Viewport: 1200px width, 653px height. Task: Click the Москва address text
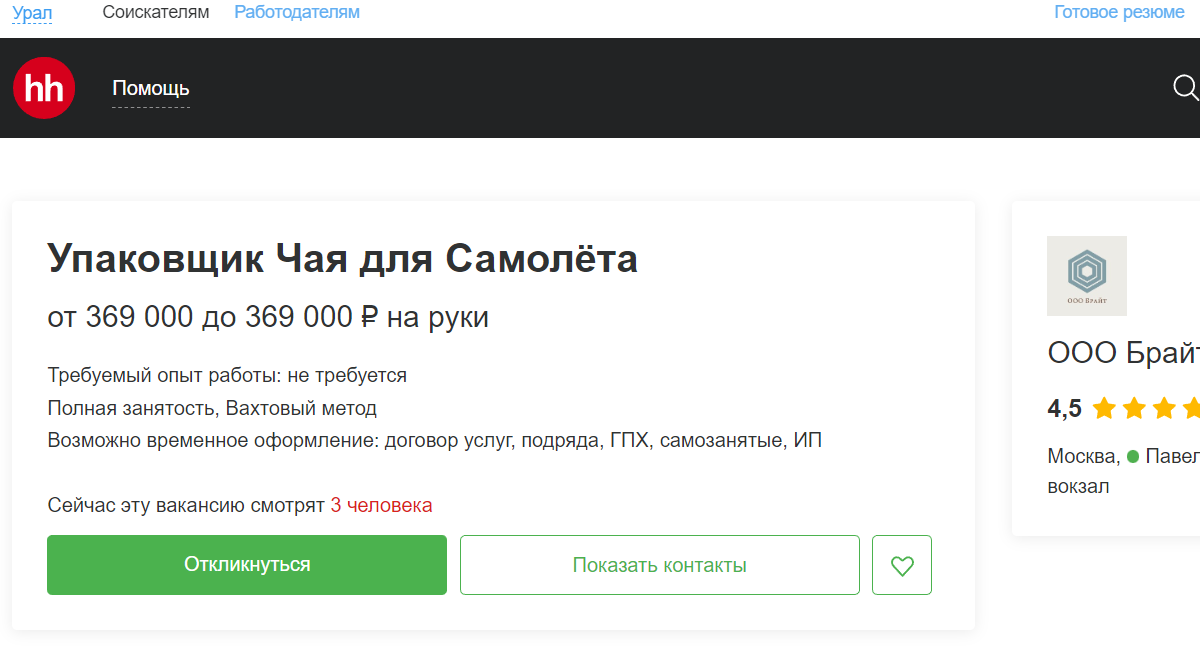(x=1083, y=457)
